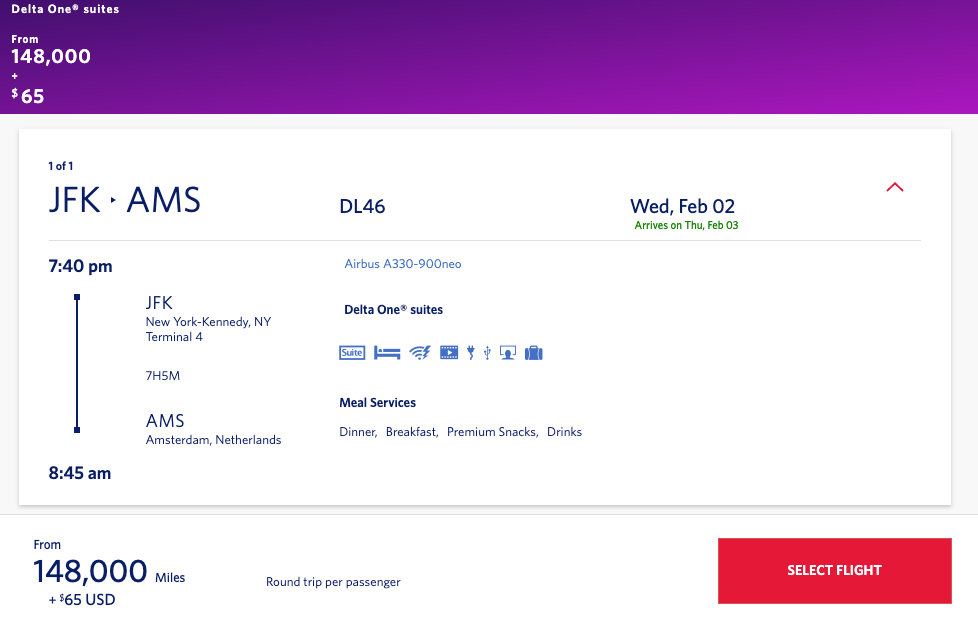Screen dimensions: 978x621
Task: Click the Wed, Feb 02 date
Action: point(682,207)
